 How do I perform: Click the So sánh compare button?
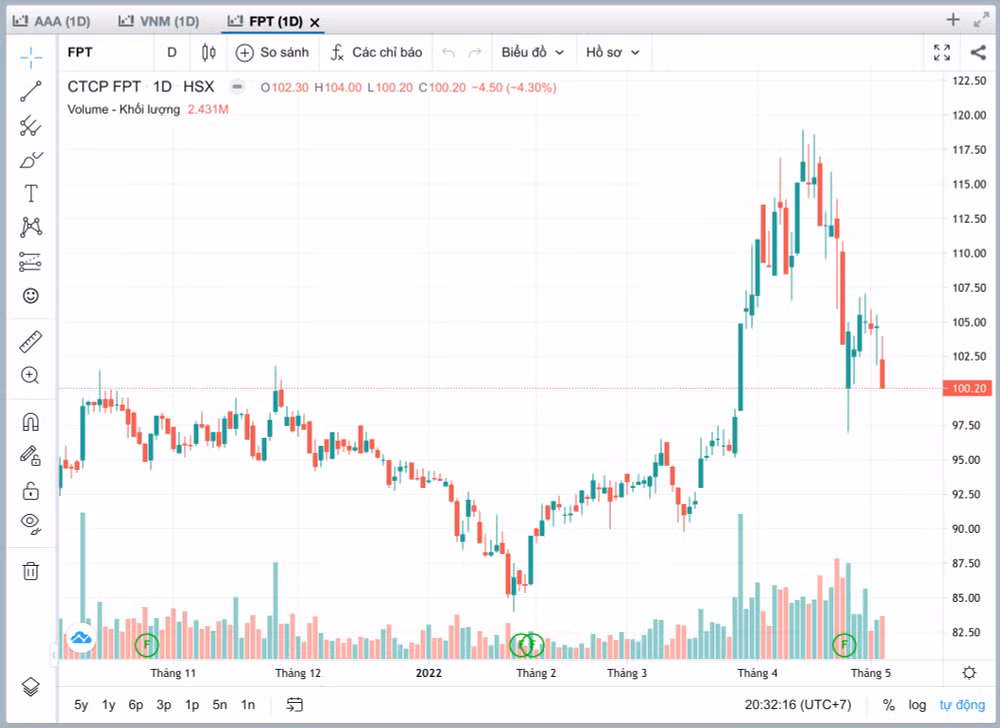[x=272, y=52]
